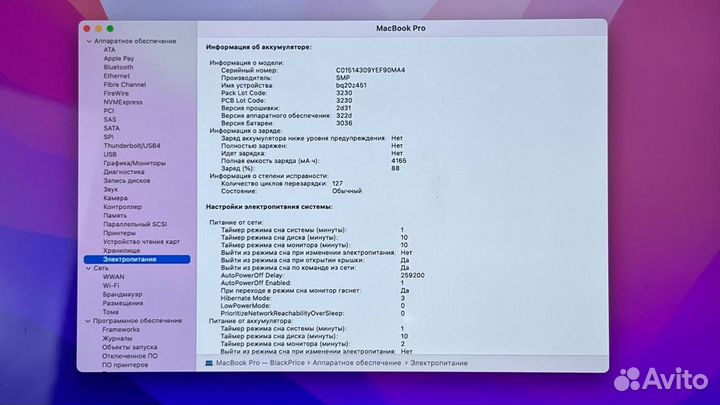720x405 pixels.
Task: Select Диагностика in the sidebar
Action: coord(124,172)
